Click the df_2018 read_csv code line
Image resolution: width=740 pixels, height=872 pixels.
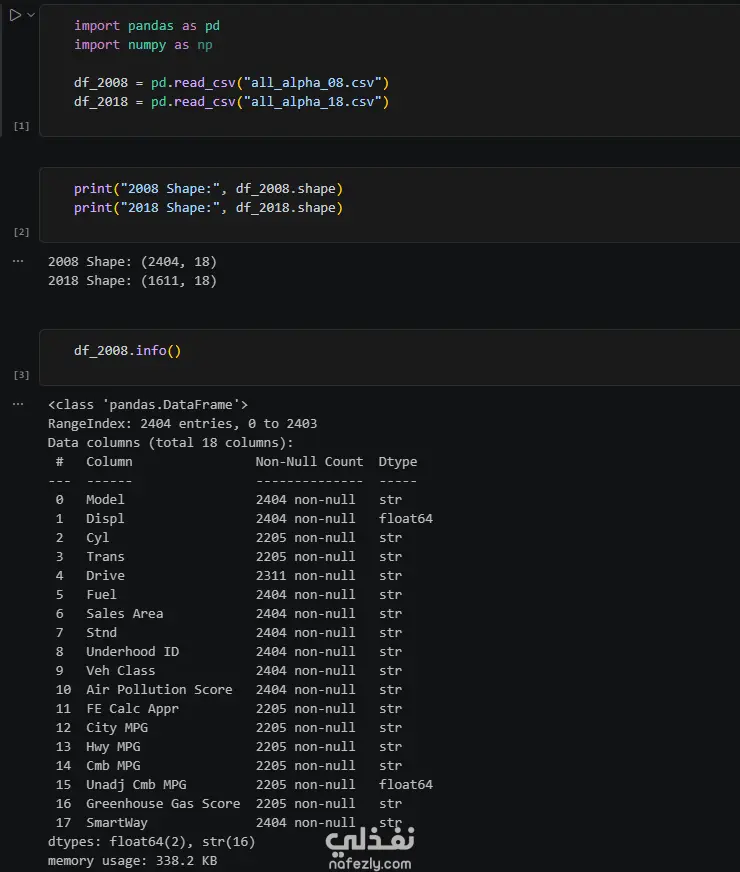(x=231, y=102)
